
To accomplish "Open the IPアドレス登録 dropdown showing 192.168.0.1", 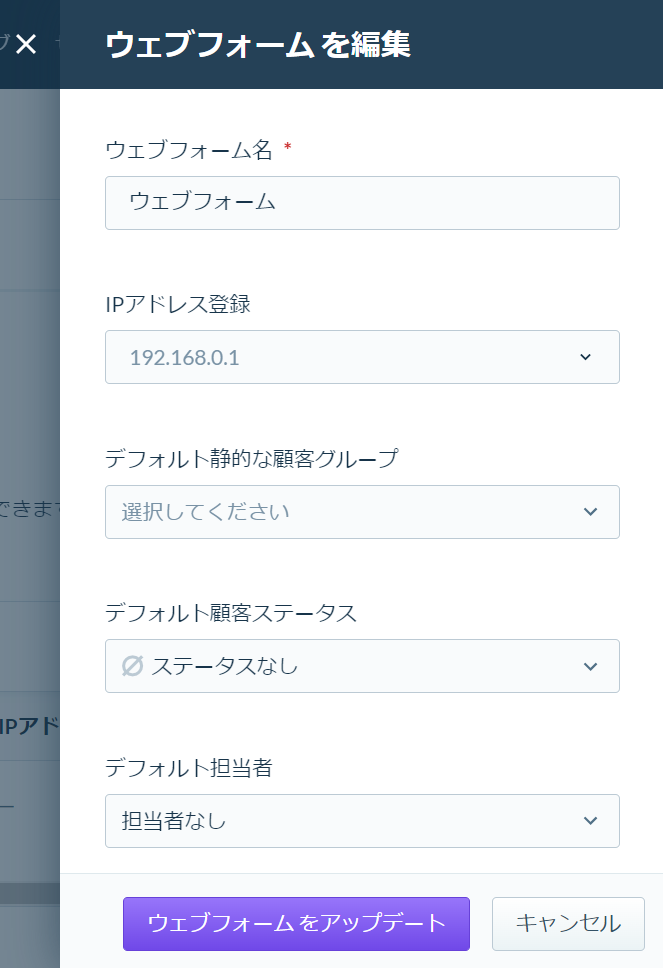I will (x=362, y=357).
